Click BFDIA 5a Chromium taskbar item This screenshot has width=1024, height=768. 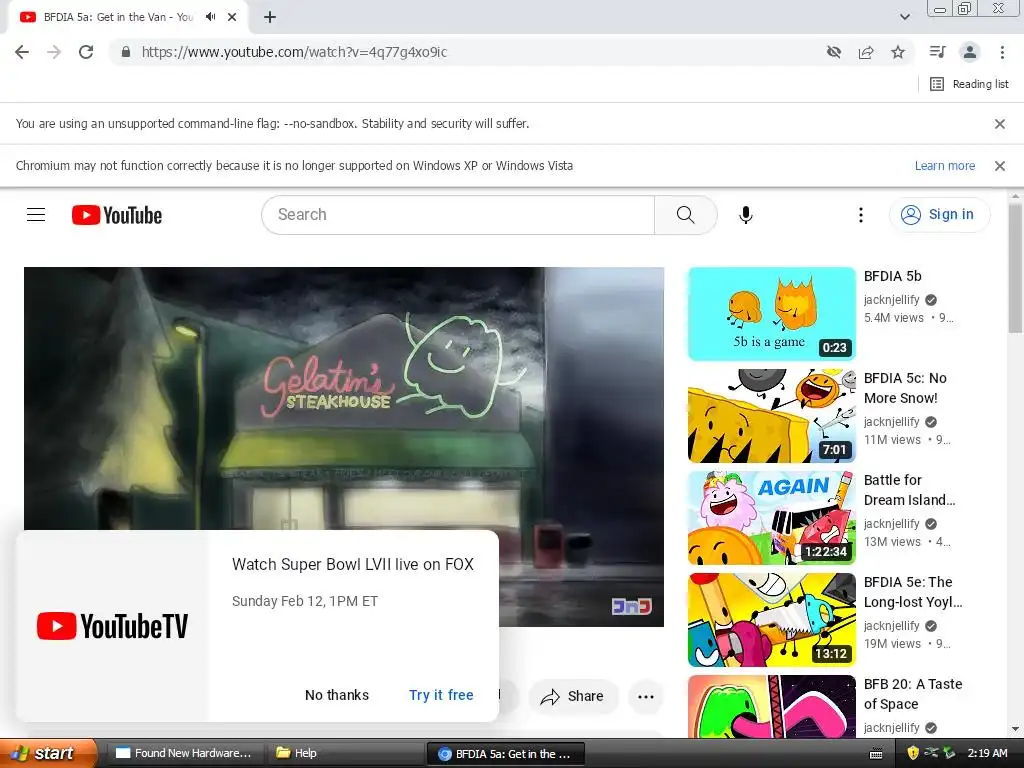click(x=505, y=754)
